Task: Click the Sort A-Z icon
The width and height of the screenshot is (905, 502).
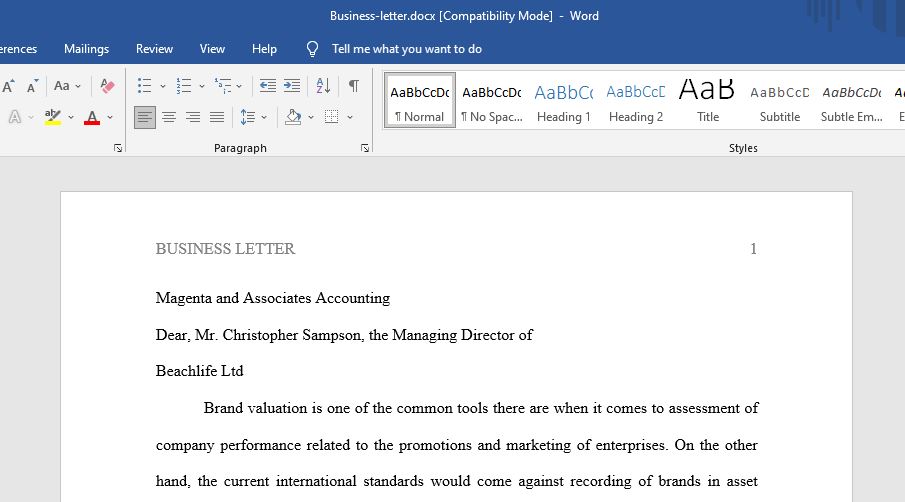Action: (x=323, y=86)
